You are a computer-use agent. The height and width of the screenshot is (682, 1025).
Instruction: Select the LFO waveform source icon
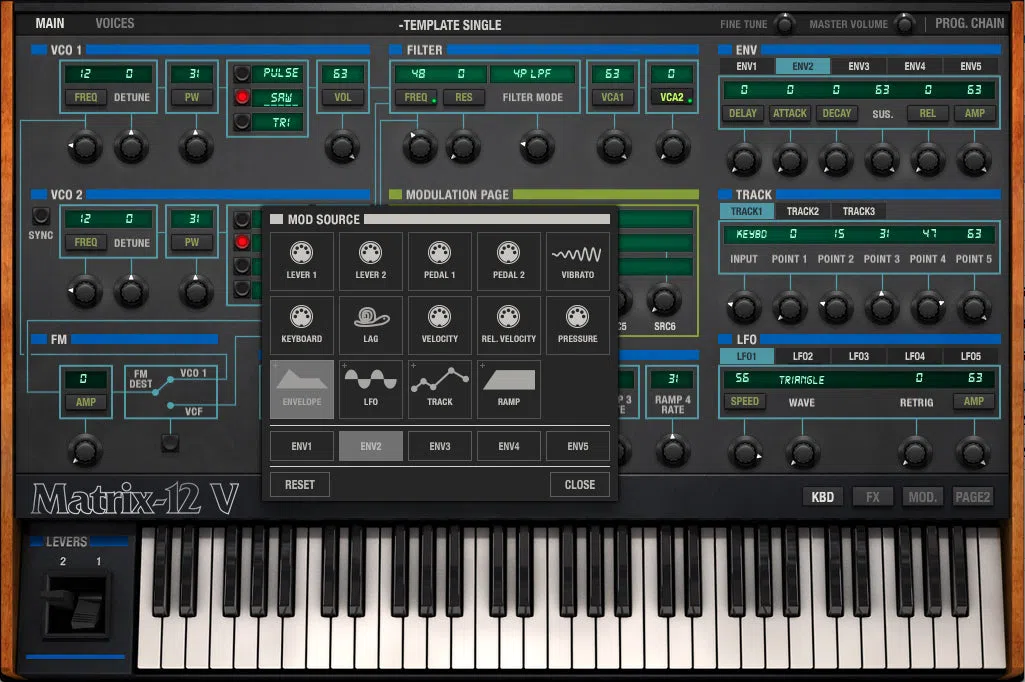coord(371,389)
